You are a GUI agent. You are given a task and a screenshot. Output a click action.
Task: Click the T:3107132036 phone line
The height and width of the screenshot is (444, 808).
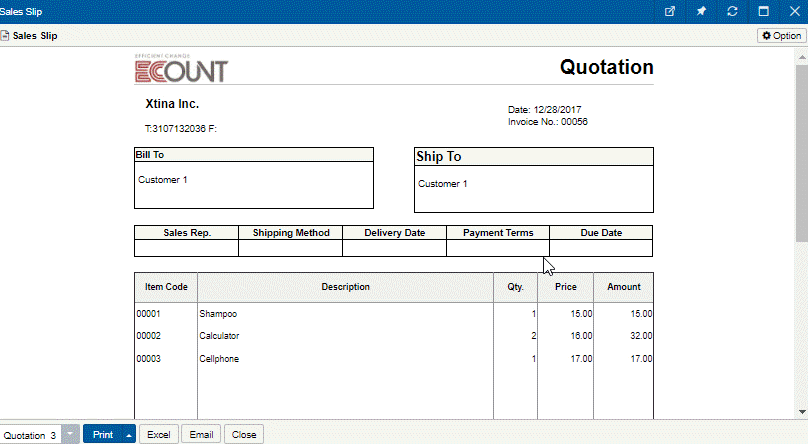point(181,128)
